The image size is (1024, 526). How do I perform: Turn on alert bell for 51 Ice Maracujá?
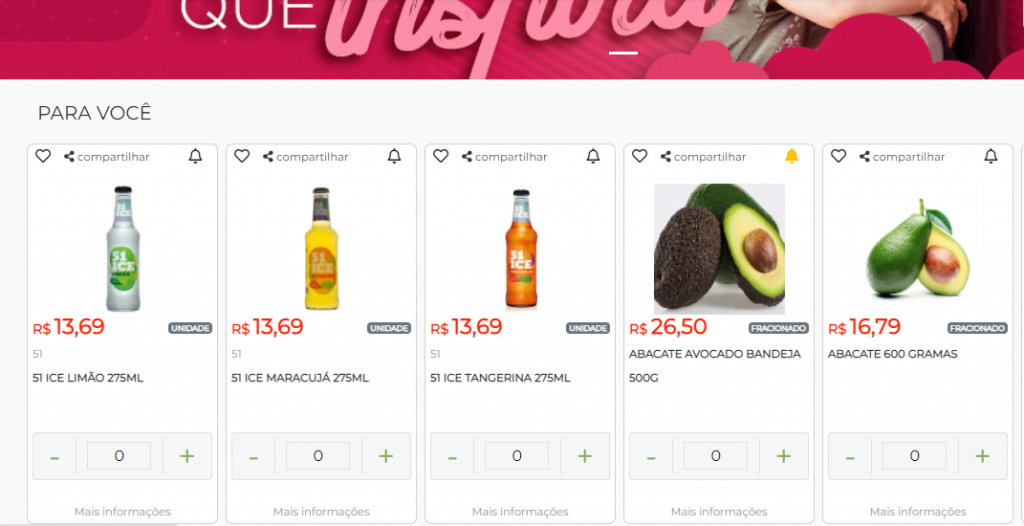coord(394,156)
